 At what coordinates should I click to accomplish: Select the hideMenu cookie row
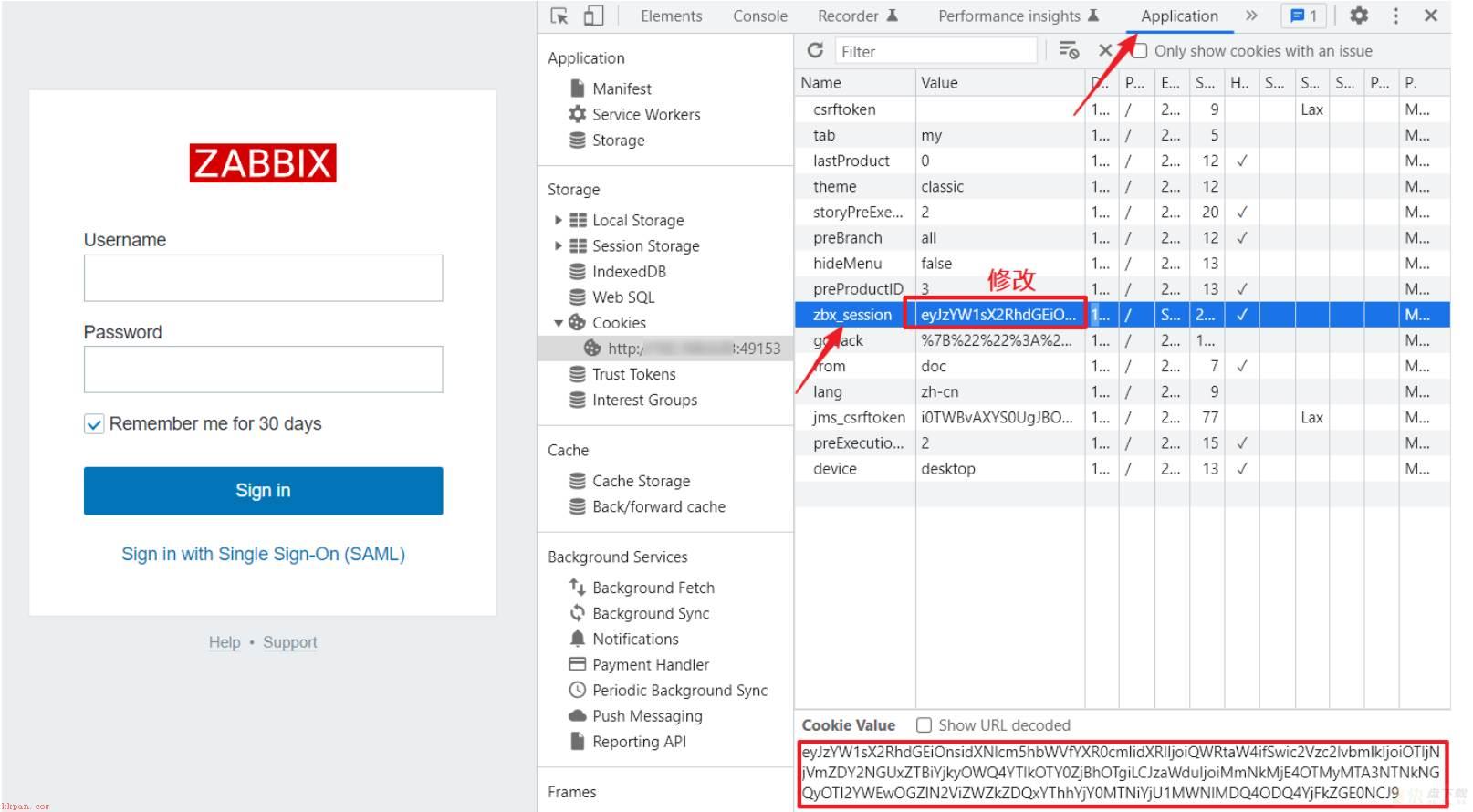tap(1122, 264)
